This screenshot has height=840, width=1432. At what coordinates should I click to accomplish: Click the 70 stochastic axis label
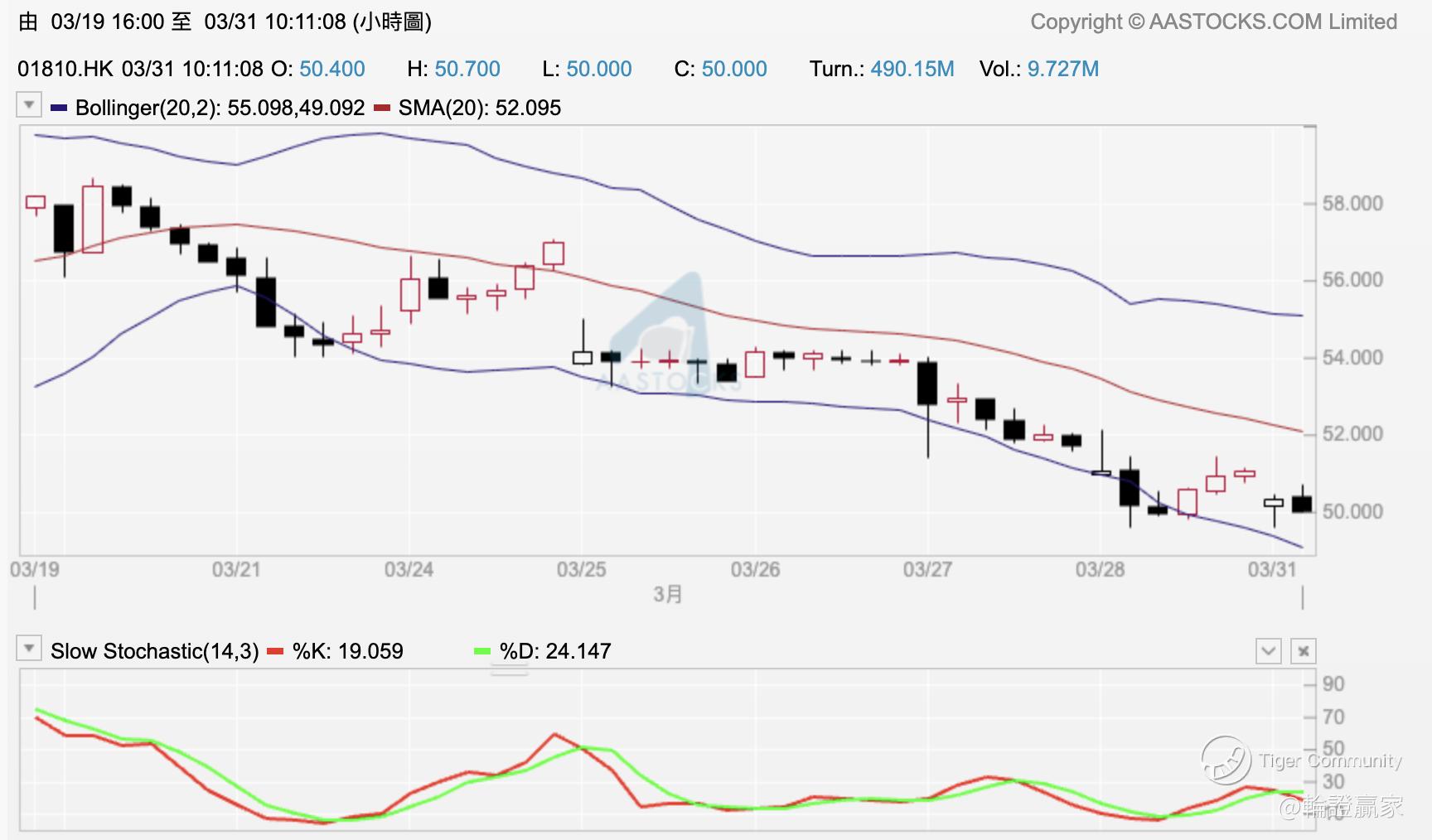pos(1333,717)
